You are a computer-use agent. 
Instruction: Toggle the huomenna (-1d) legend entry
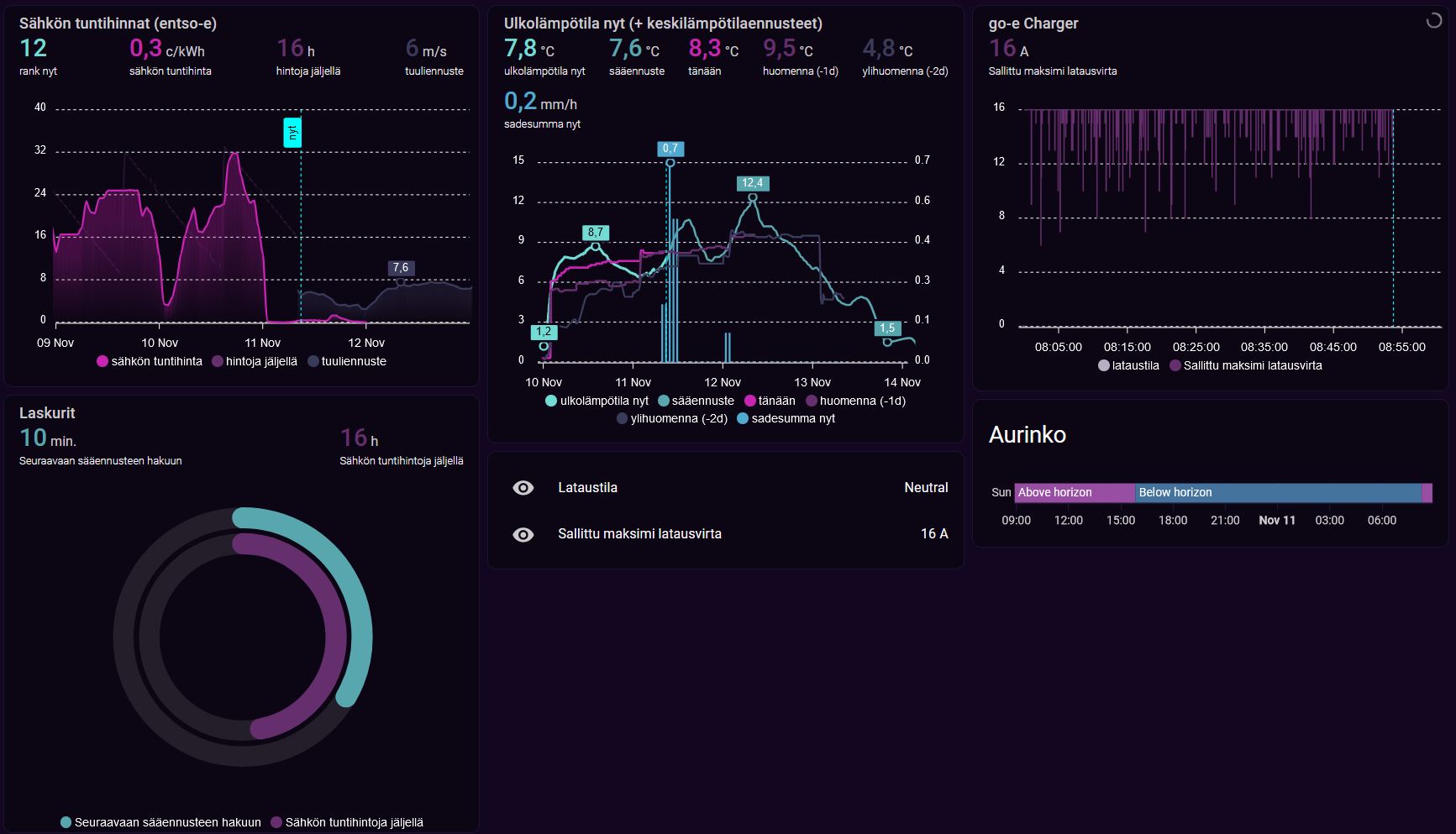[856, 401]
